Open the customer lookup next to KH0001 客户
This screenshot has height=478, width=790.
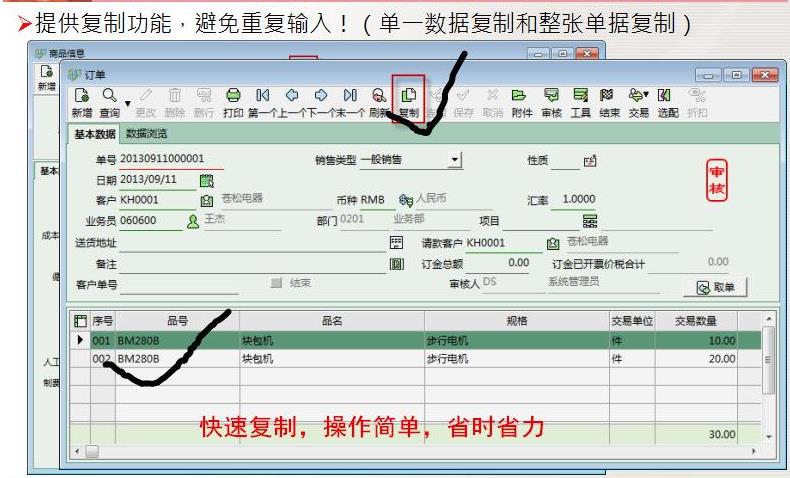(207, 201)
